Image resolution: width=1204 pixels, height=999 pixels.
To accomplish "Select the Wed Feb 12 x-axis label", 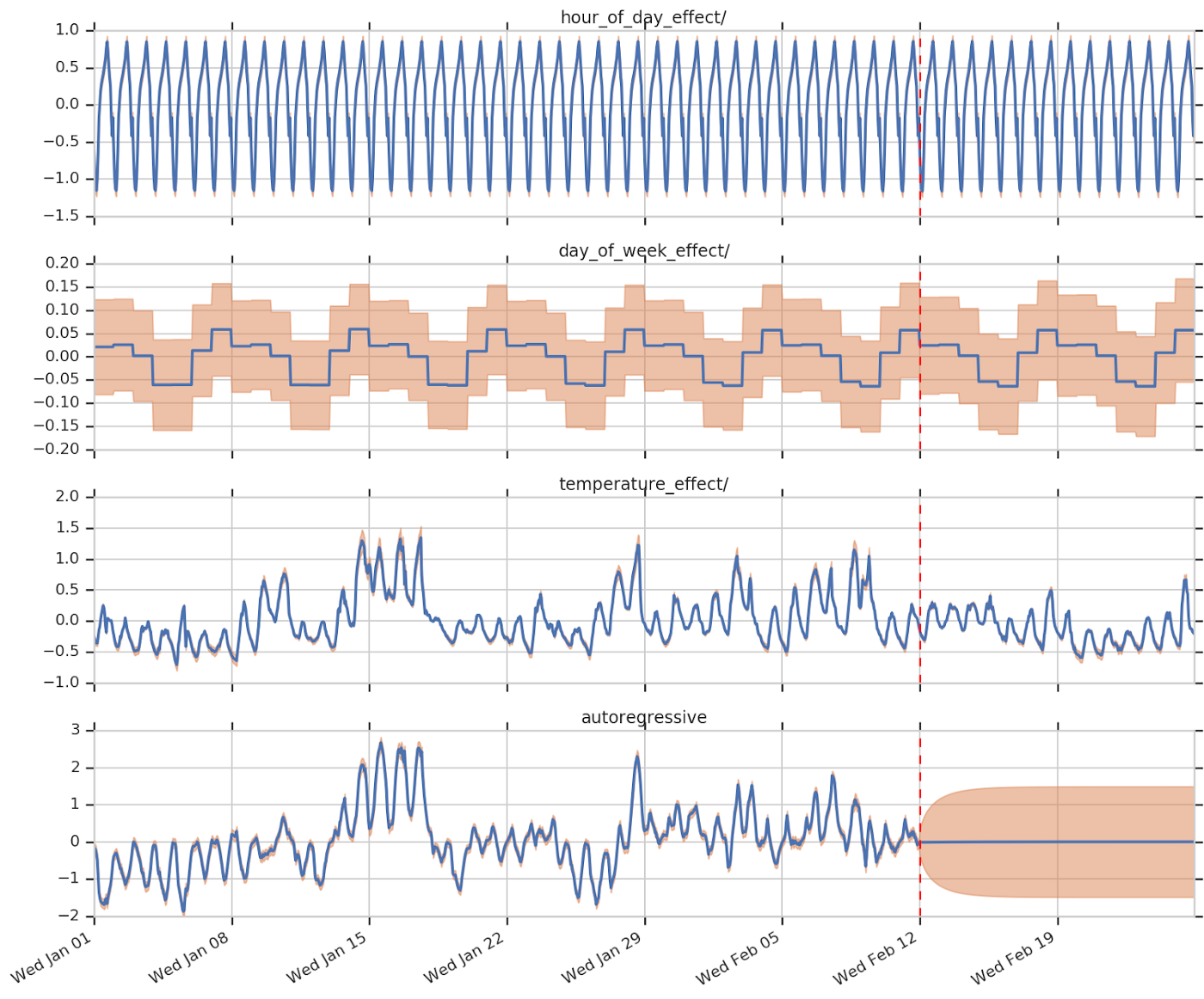I will coord(875,958).
